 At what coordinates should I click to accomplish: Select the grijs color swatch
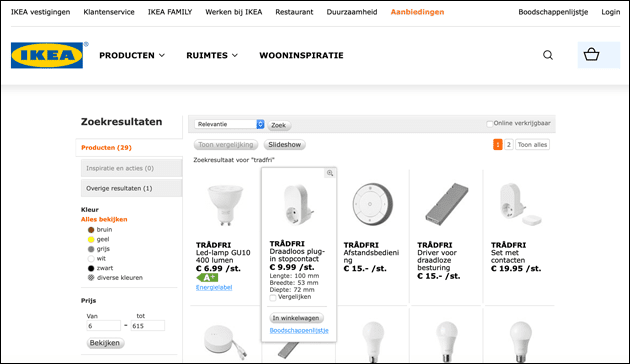pyautogui.click(x=91, y=249)
